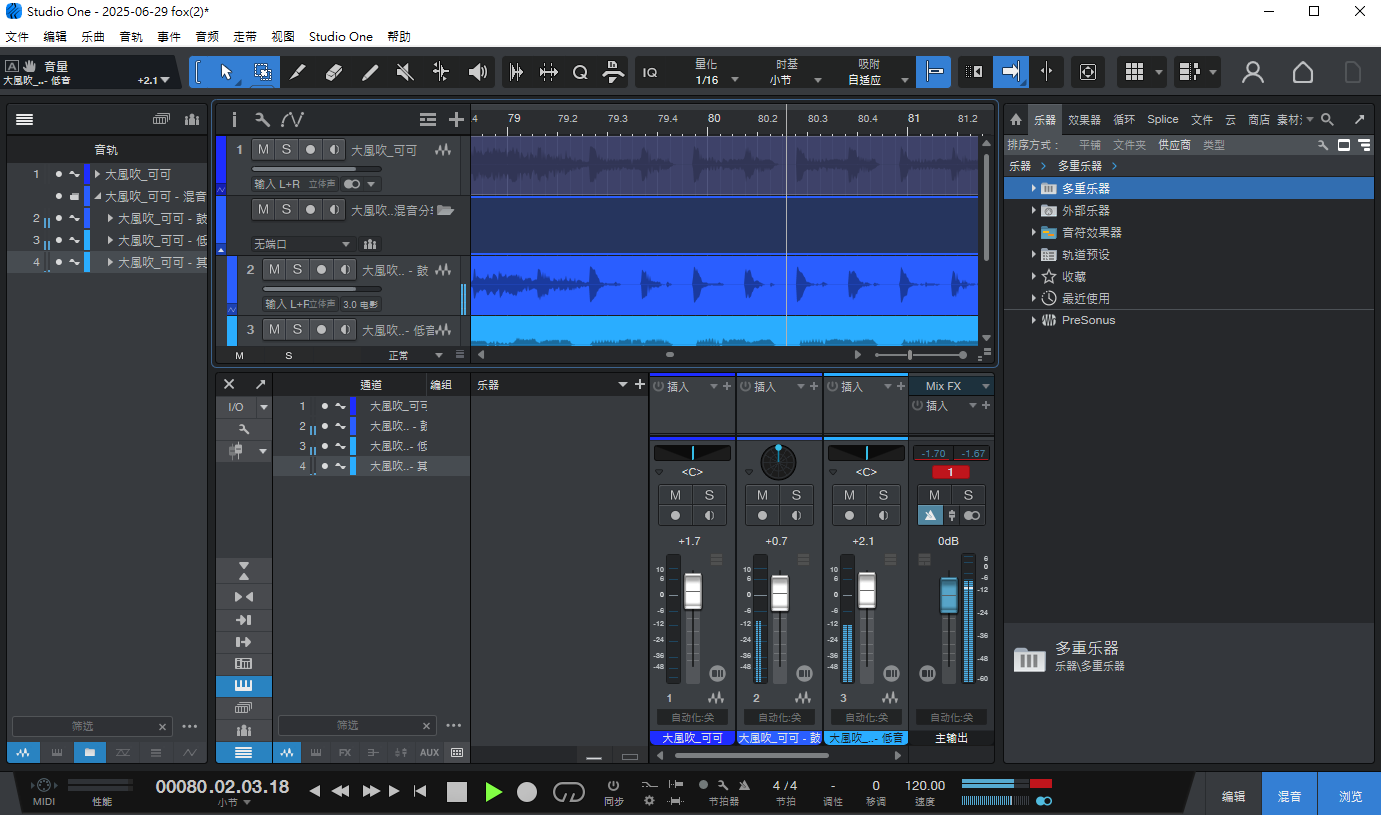Switch to the Splice browser tab
This screenshot has width=1381, height=815.
[1162, 119]
